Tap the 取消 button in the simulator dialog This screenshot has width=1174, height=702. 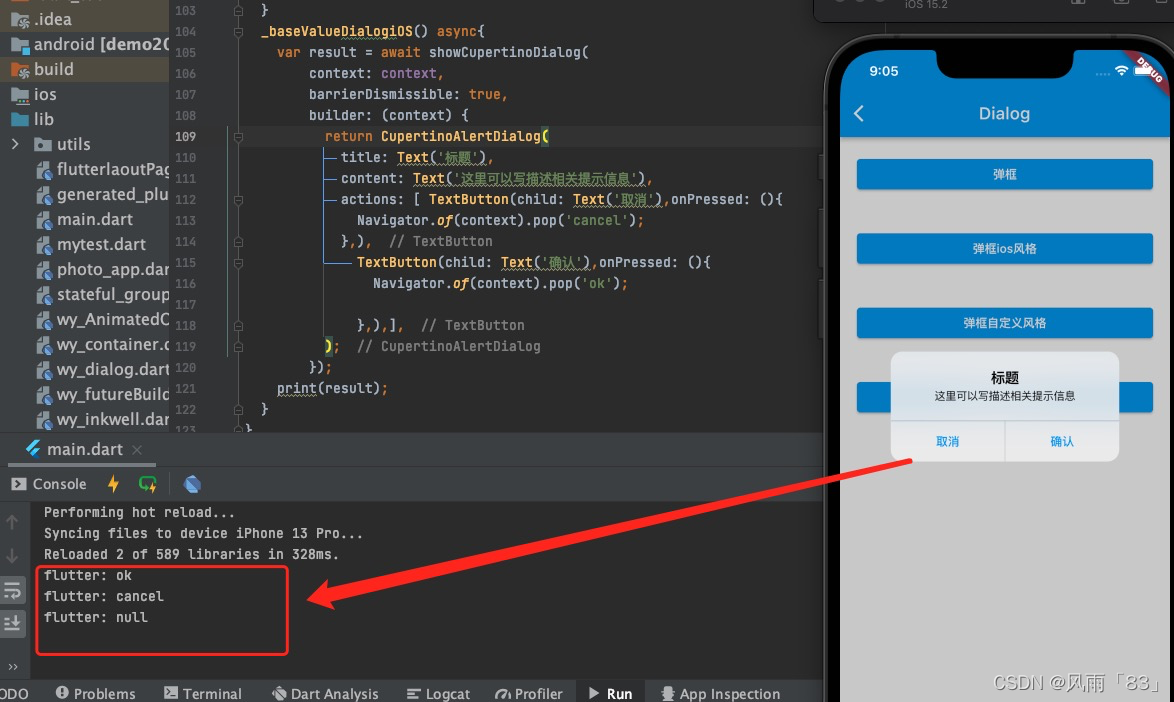946,440
